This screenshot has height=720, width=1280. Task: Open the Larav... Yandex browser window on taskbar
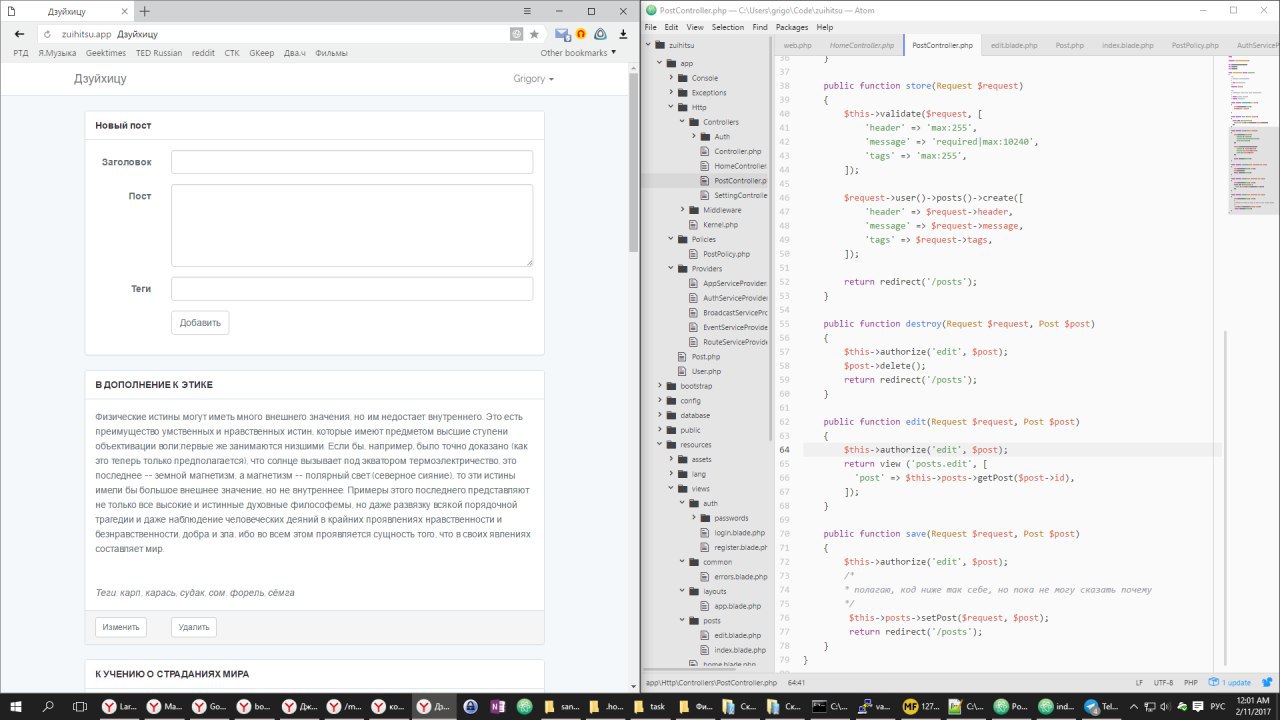(118, 706)
